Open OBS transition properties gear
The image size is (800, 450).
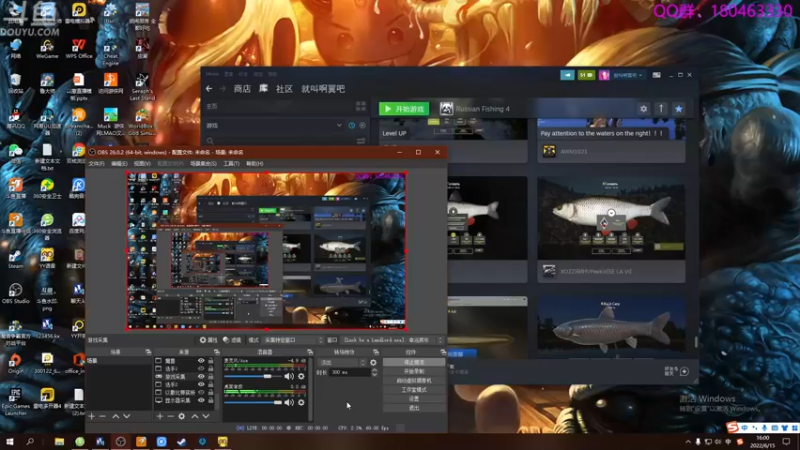click(x=373, y=363)
